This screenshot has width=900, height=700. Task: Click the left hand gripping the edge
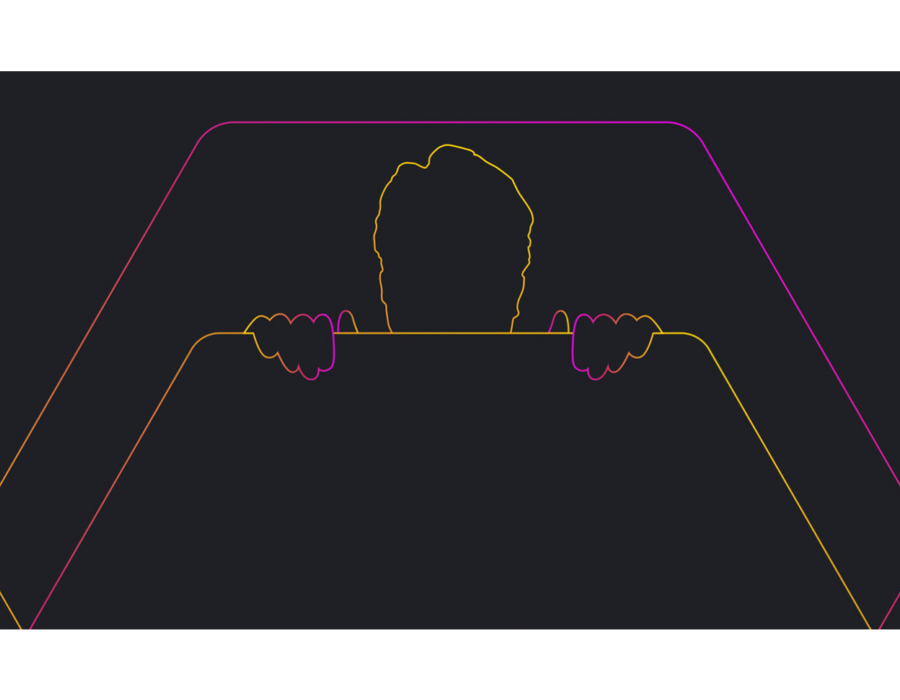tap(294, 346)
